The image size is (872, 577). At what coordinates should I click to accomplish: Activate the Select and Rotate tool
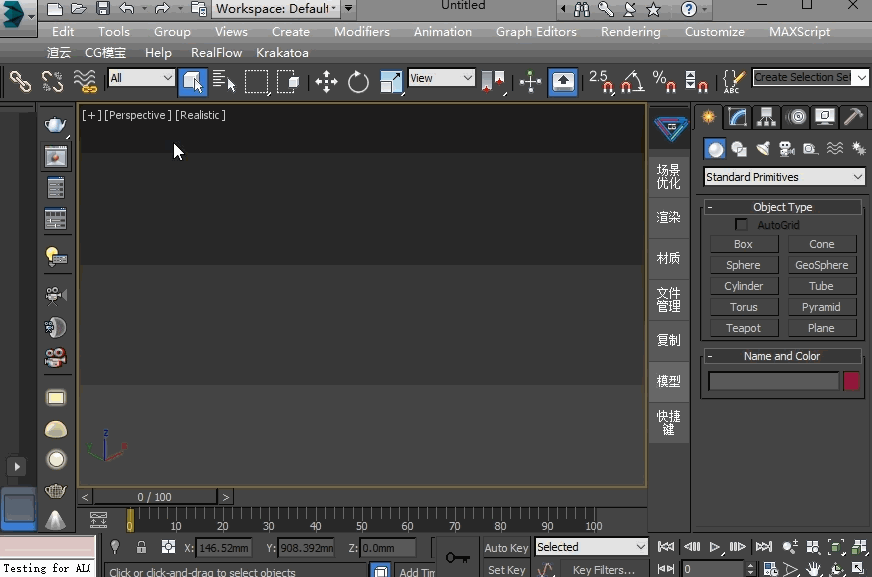(357, 82)
